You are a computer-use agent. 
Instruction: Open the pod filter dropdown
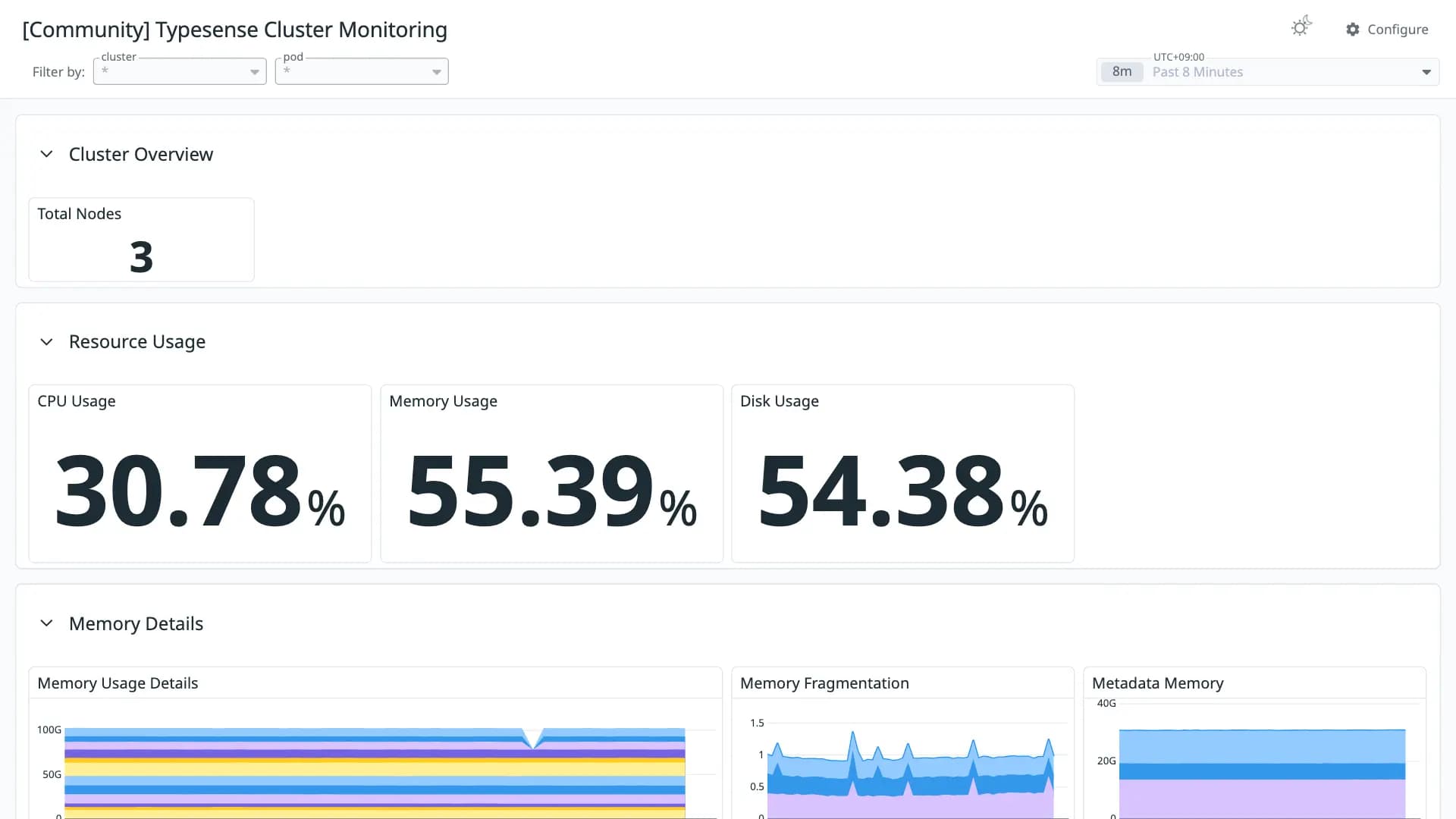coord(362,71)
